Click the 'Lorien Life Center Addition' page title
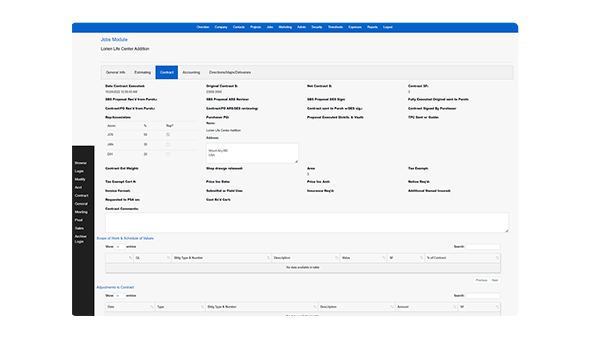590x360 pixels. tap(125, 49)
